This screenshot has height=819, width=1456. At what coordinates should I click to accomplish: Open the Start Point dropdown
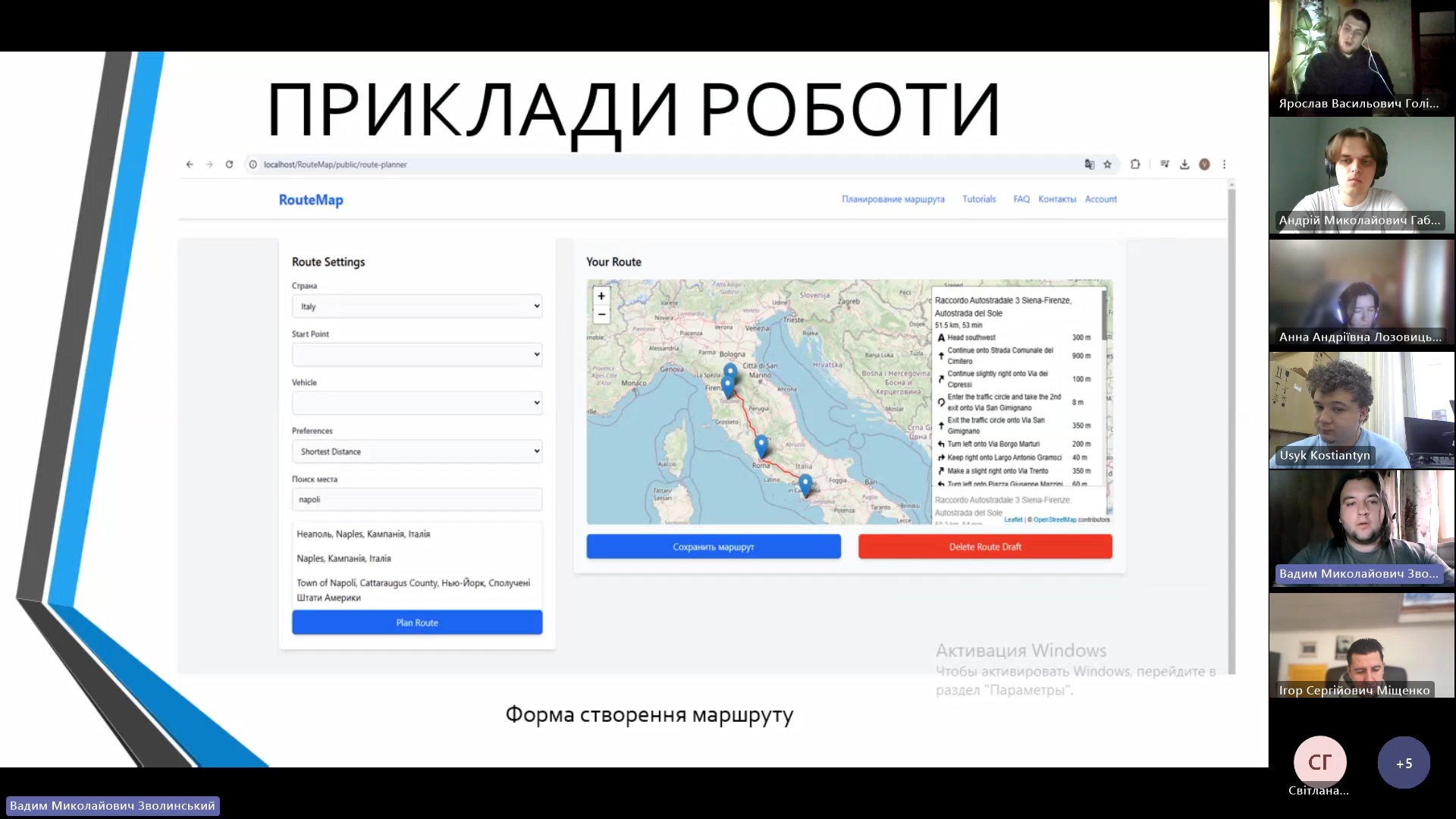417,354
